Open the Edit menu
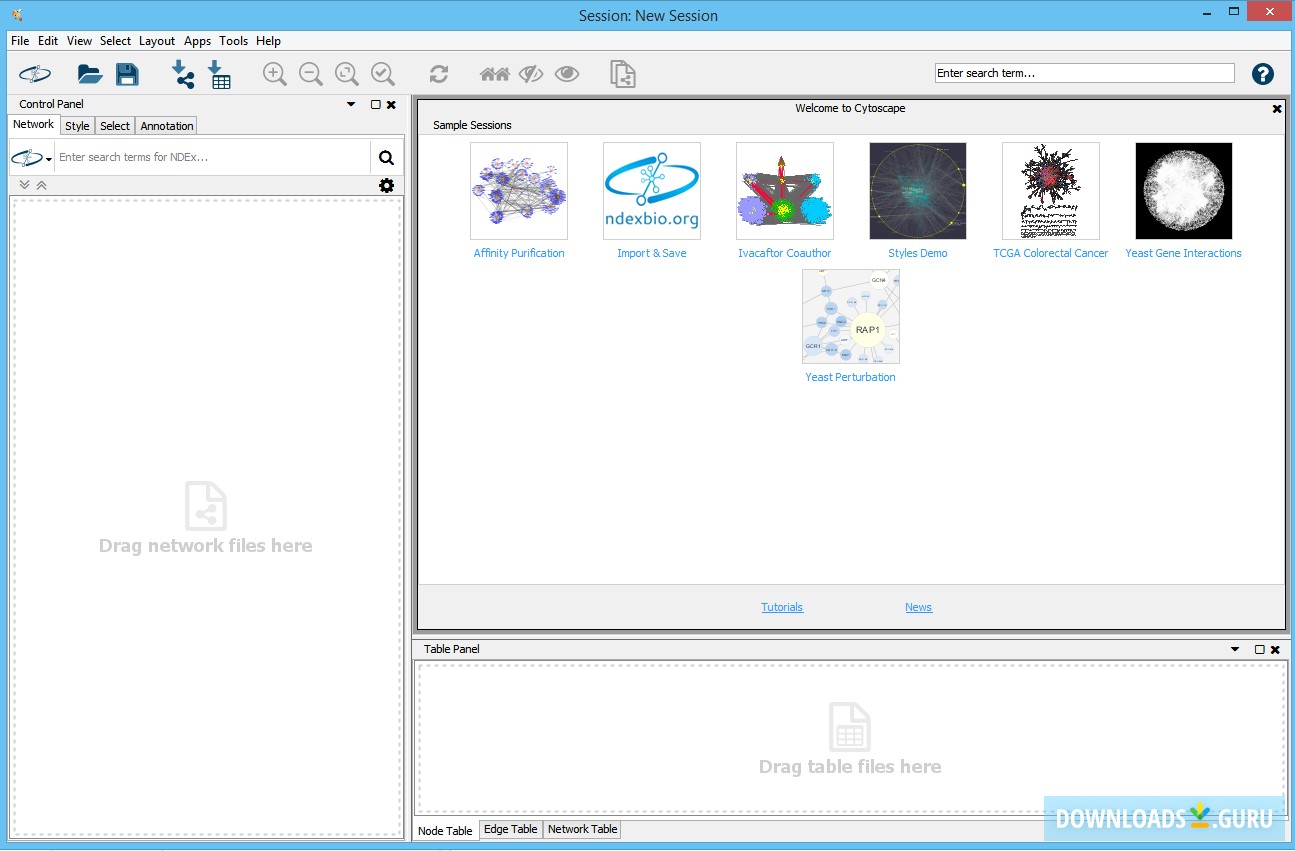Image resolution: width=1295 pixels, height=851 pixels. point(48,41)
